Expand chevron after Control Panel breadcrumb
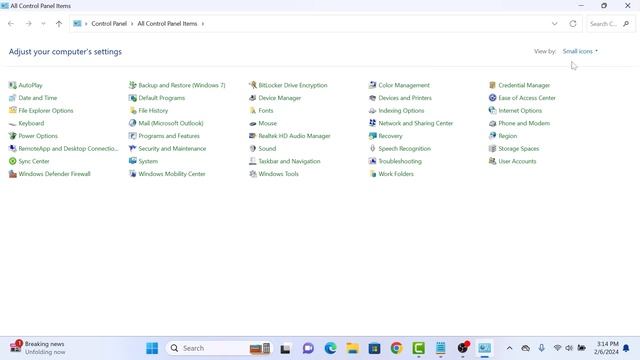 point(132,24)
